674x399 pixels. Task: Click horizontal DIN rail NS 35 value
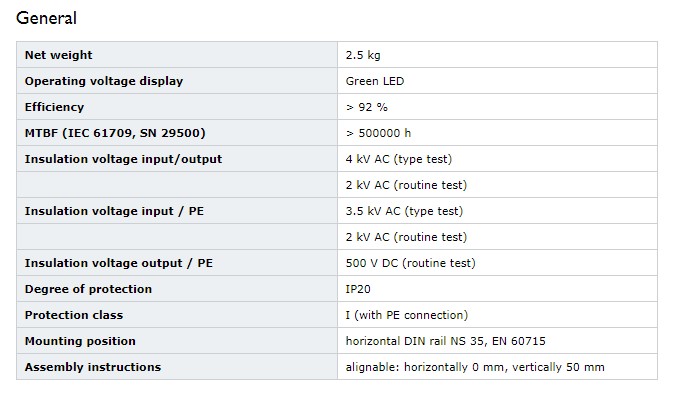tap(445, 341)
